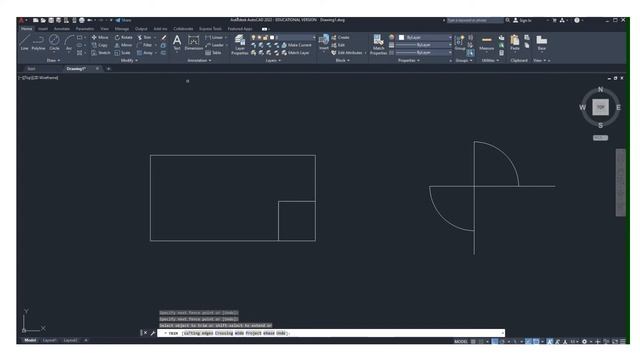Select the Arc tool
This screenshot has width=640, height=360.
pyautogui.click(x=69, y=42)
